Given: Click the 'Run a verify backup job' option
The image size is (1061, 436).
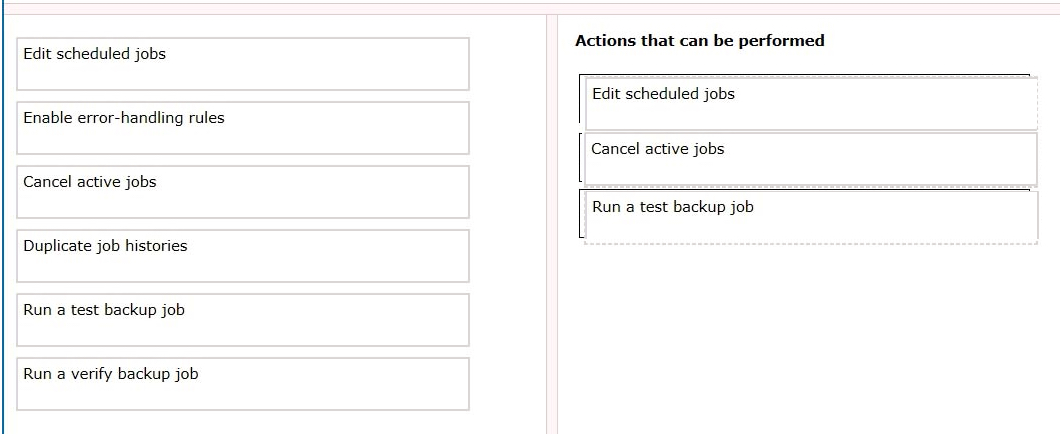Looking at the screenshot, I should click(243, 384).
